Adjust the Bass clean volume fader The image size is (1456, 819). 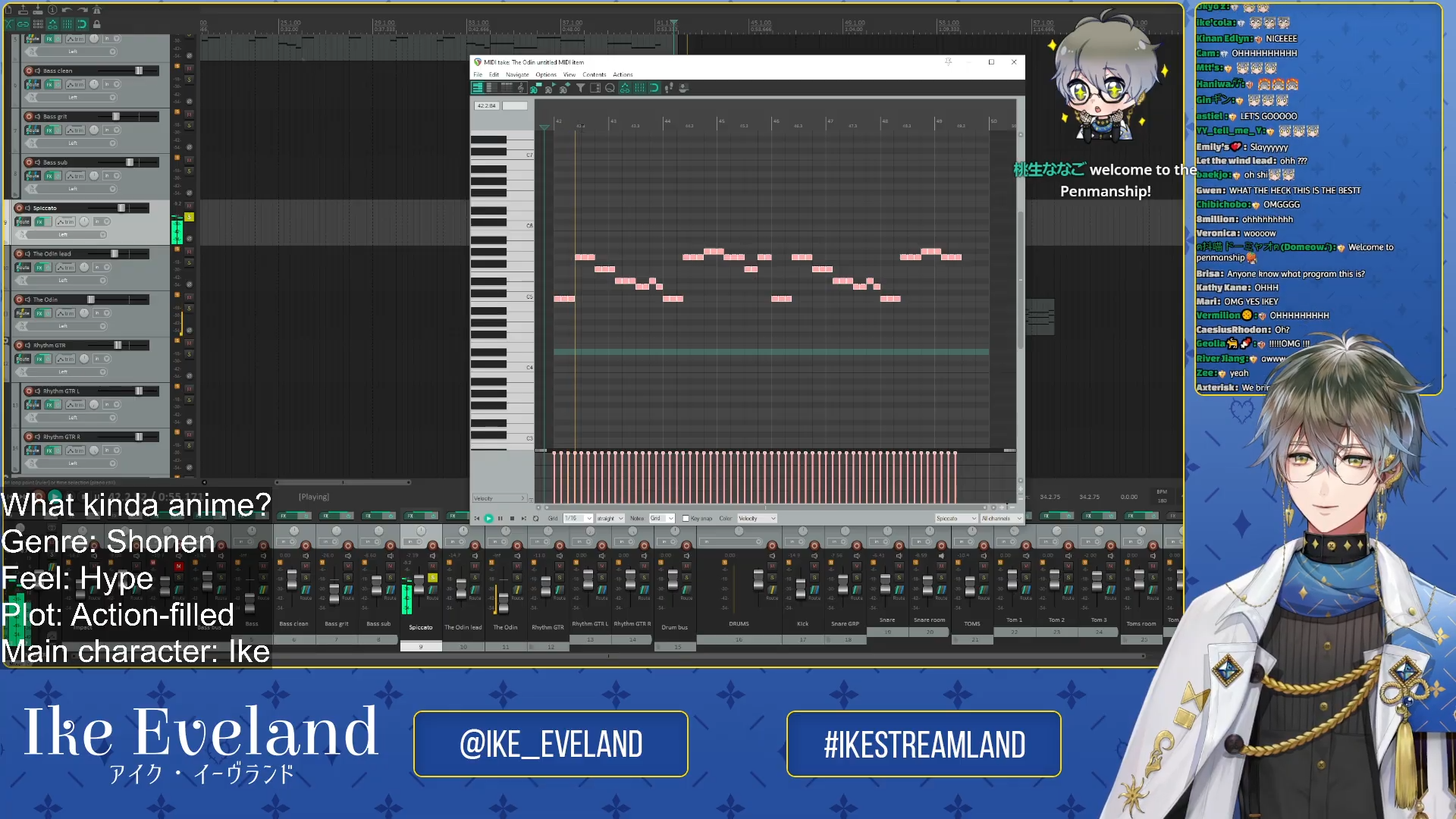[x=139, y=71]
